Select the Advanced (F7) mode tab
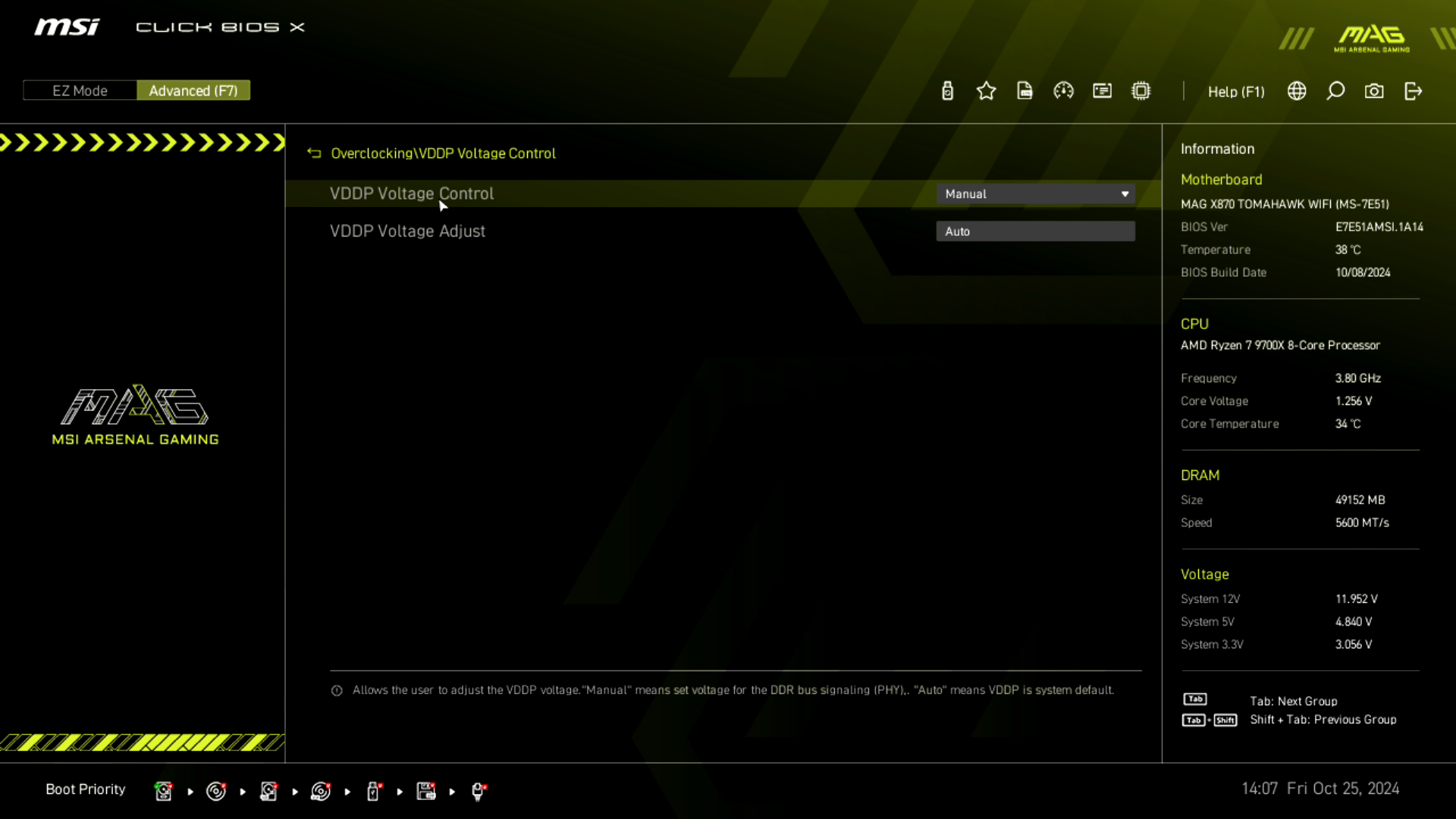Screen dimensions: 1456x819 (x=193, y=90)
